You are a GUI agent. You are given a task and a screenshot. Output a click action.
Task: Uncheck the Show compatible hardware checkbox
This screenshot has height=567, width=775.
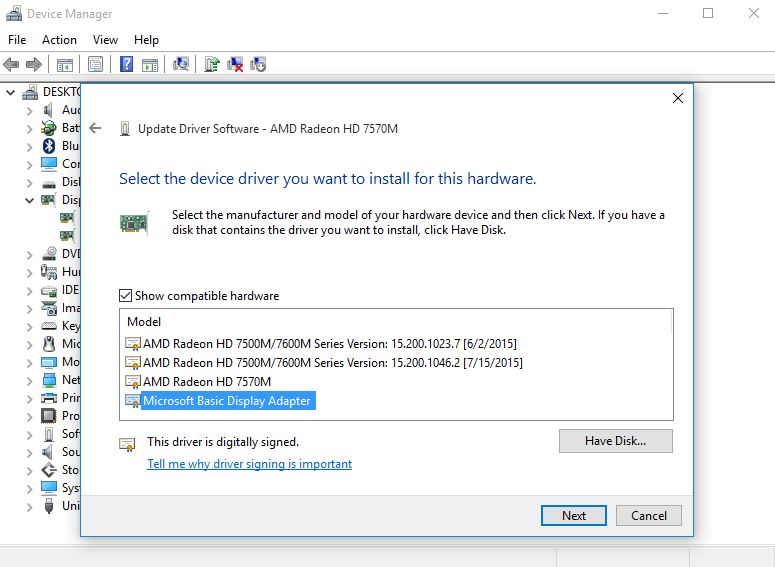pyautogui.click(x=125, y=296)
